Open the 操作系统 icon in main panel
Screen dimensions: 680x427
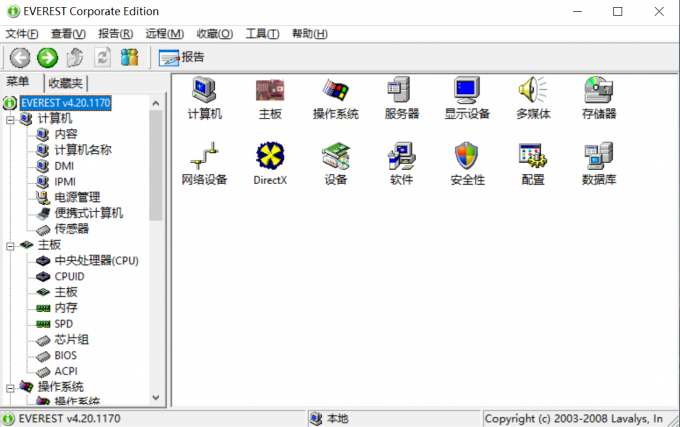pyautogui.click(x=335, y=91)
